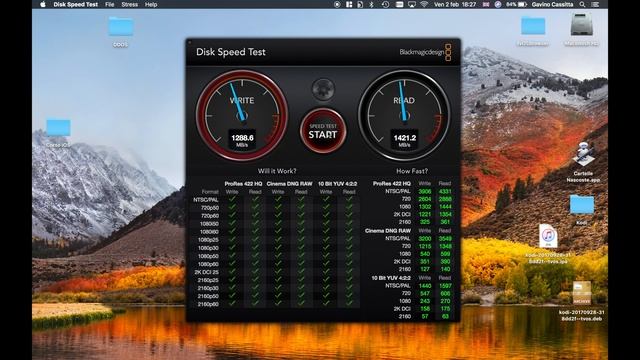The image size is (640, 360).
Task: Open the Notification Center icon
Action: (596, 4)
